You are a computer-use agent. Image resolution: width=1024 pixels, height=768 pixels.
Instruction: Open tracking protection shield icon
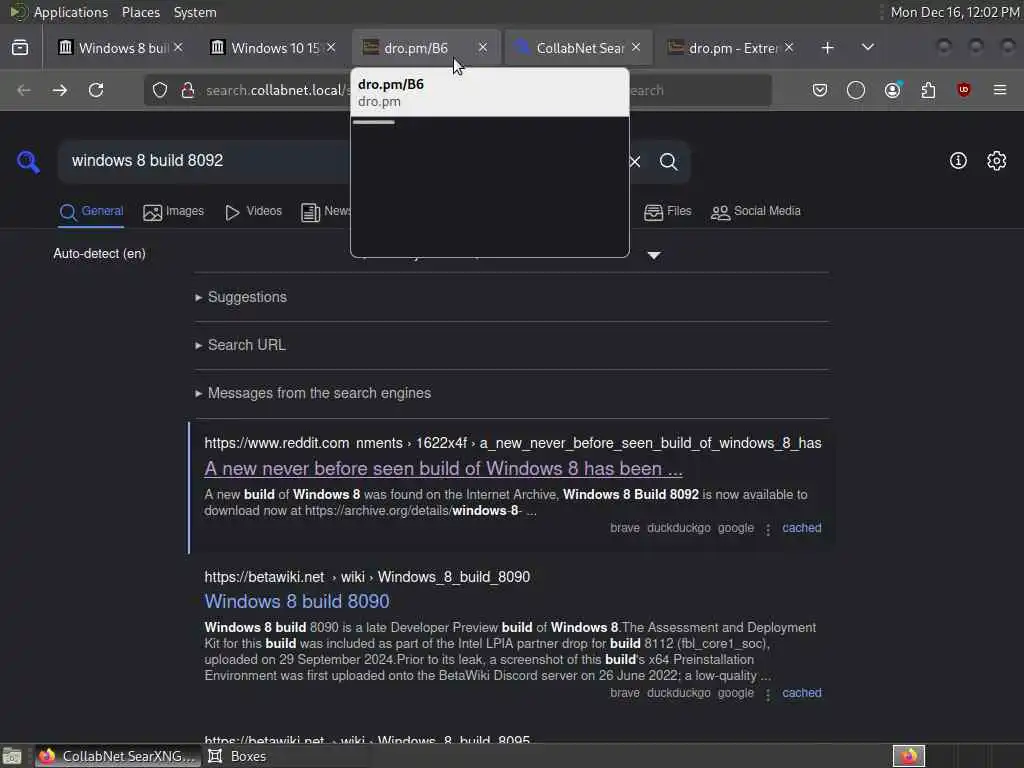coord(160,90)
